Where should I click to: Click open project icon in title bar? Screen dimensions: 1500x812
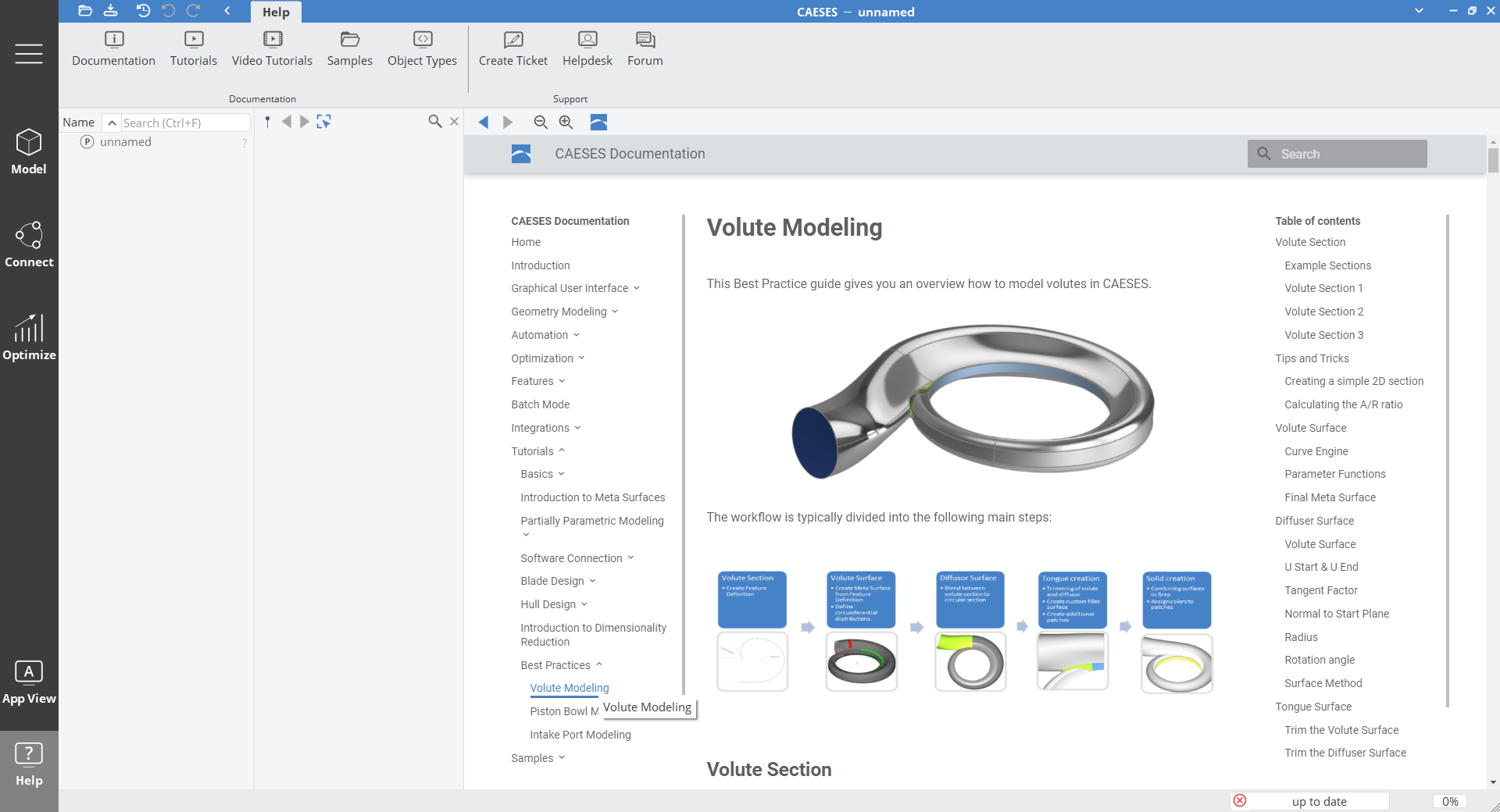pyautogui.click(x=85, y=11)
